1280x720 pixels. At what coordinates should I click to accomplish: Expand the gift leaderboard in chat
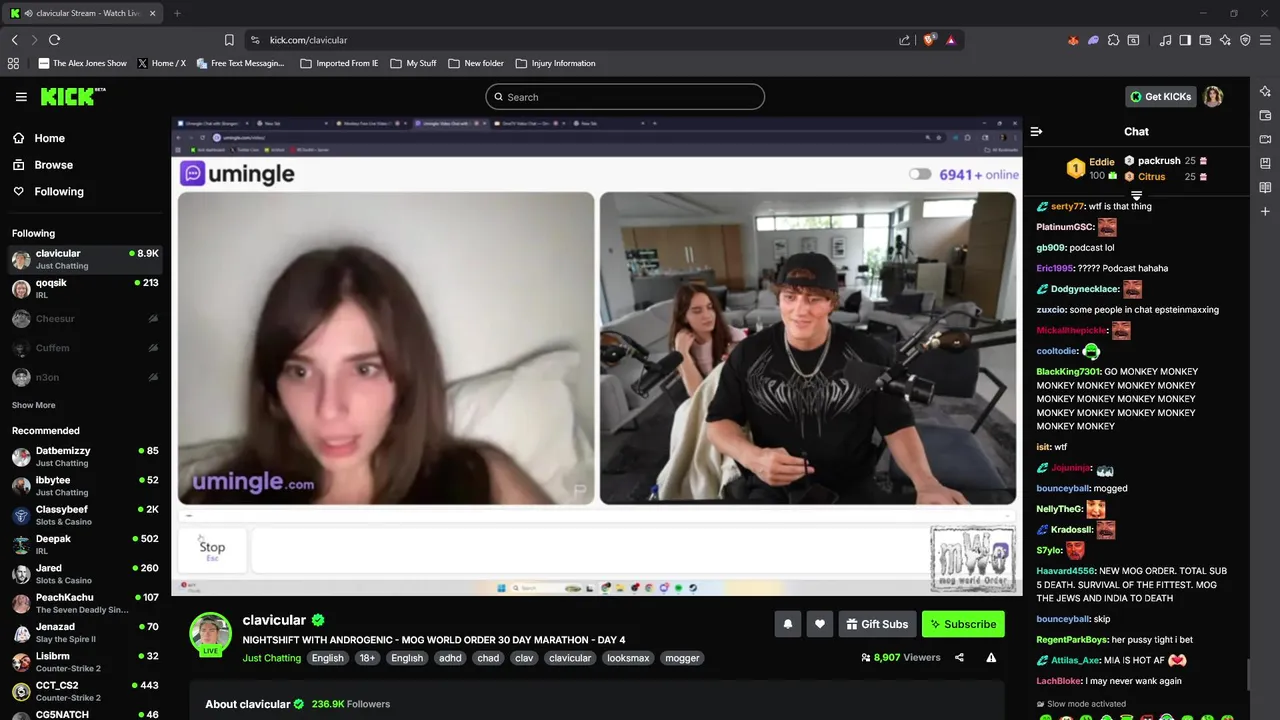click(x=1136, y=195)
